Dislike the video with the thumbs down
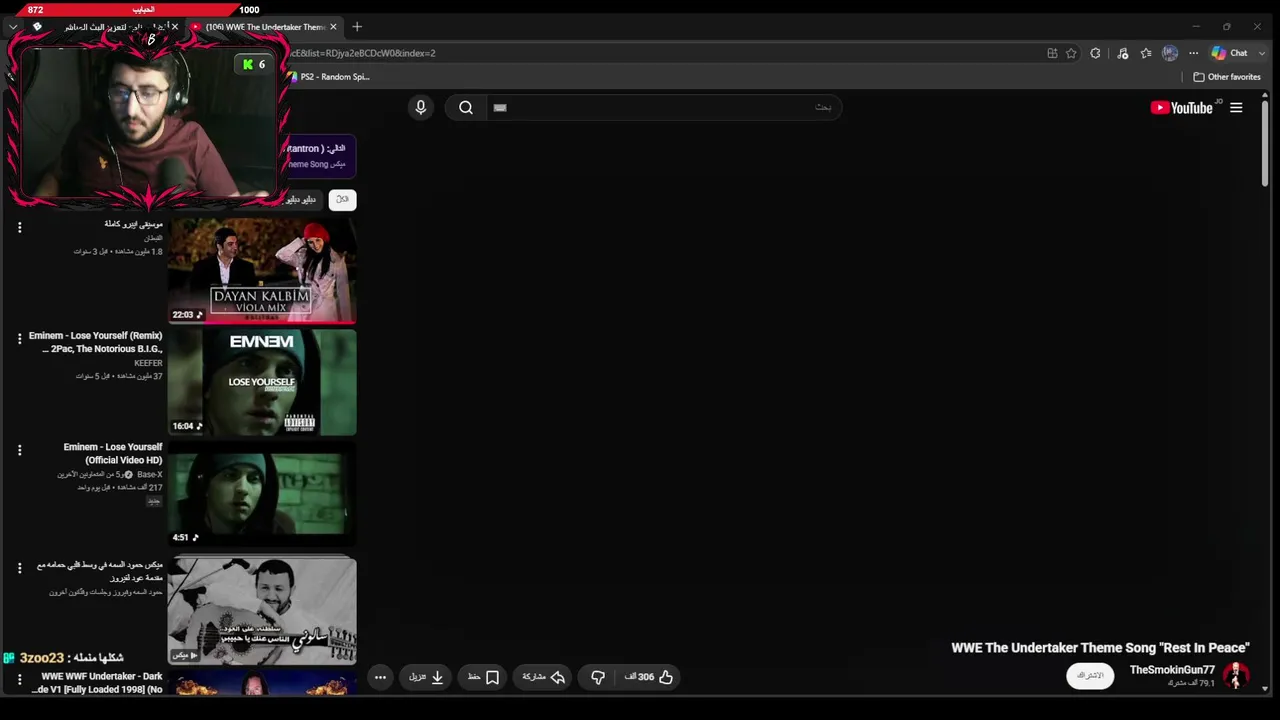Viewport: 1280px width, 720px height. point(598,677)
